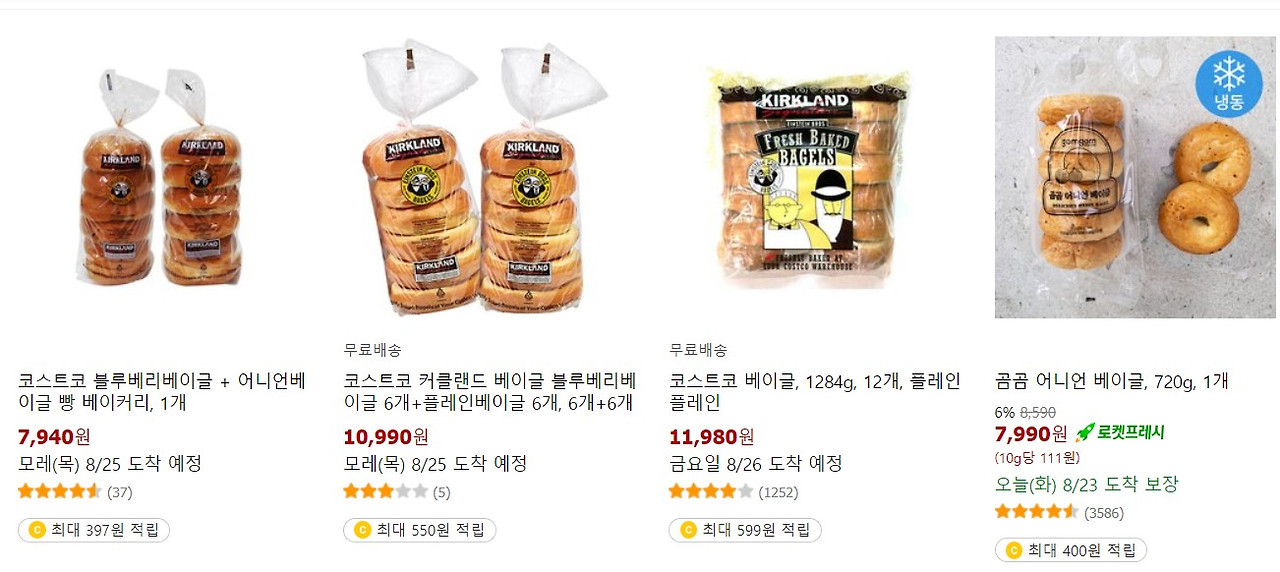The height and width of the screenshot is (572, 1280).
Task: Open title 코스트코 베이글, 1284g, 12개, 플레인
Action: click(x=815, y=392)
